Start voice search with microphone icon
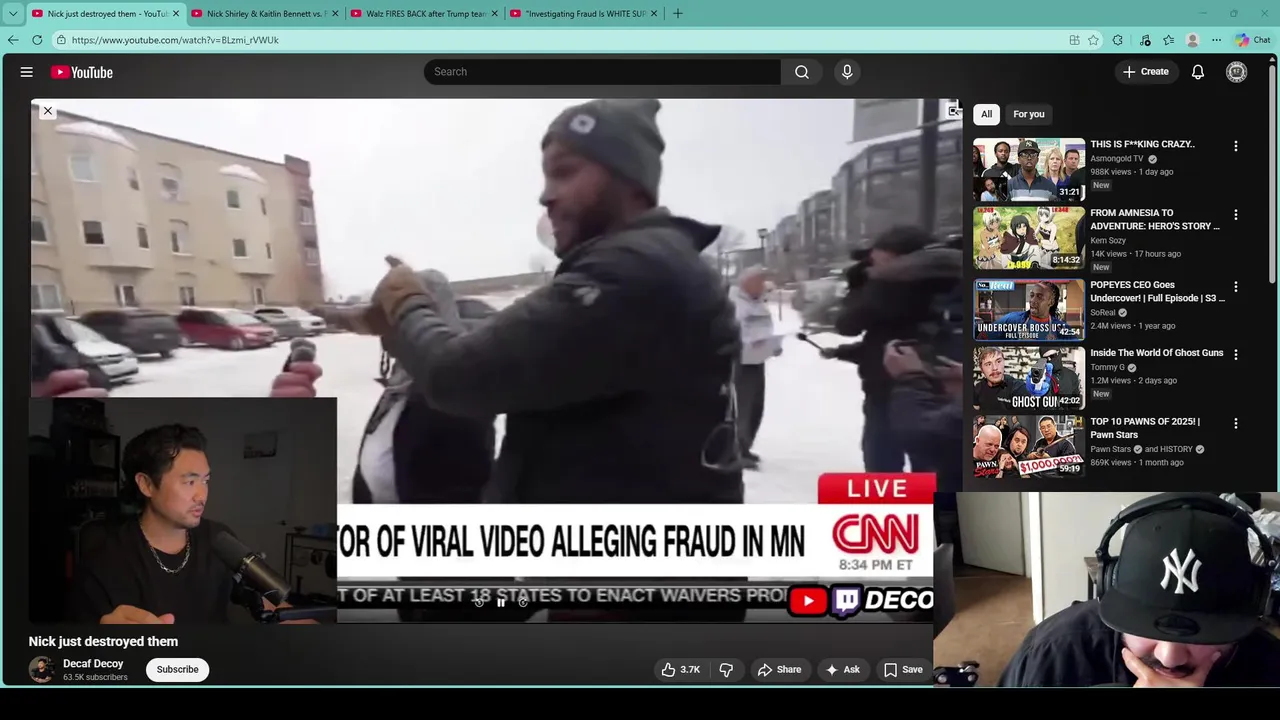 (x=847, y=72)
